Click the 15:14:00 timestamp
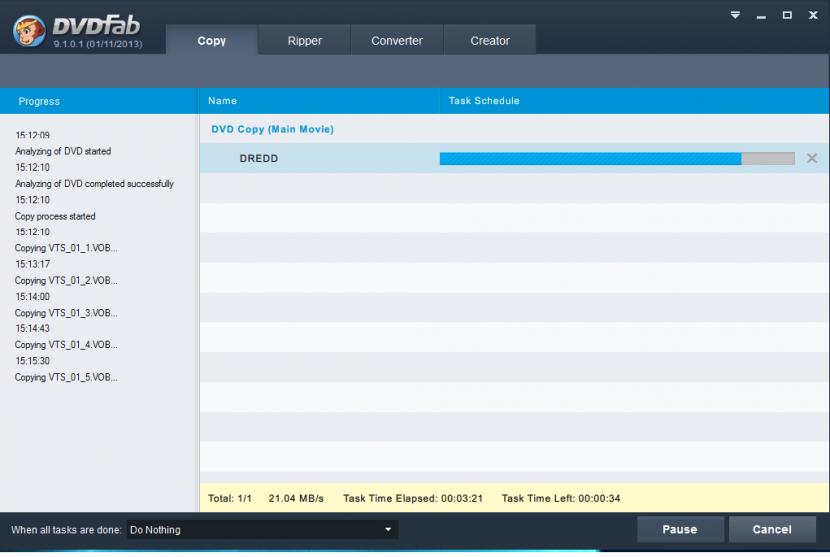The width and height of the screenshot is (830, 557). point(32,297)
